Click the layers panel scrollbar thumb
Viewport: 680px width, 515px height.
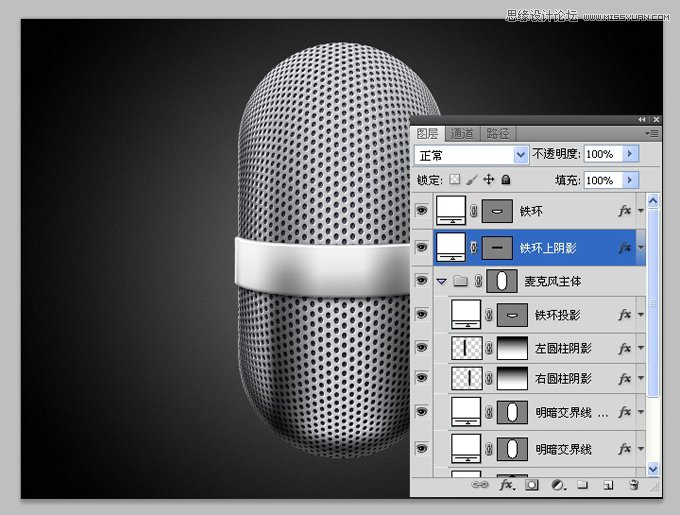click(x=653, y=302)
